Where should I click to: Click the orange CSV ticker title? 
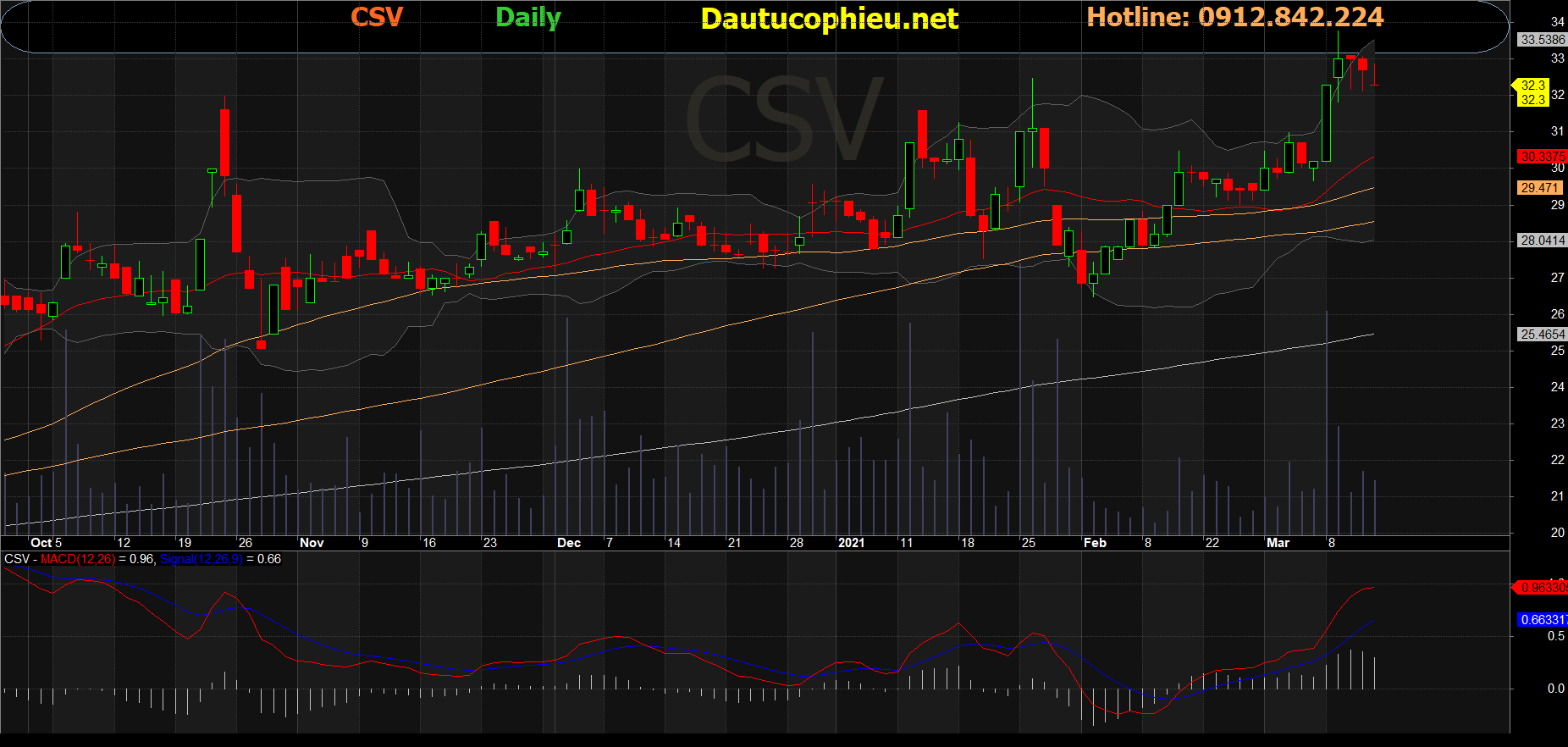coord(377,17)
